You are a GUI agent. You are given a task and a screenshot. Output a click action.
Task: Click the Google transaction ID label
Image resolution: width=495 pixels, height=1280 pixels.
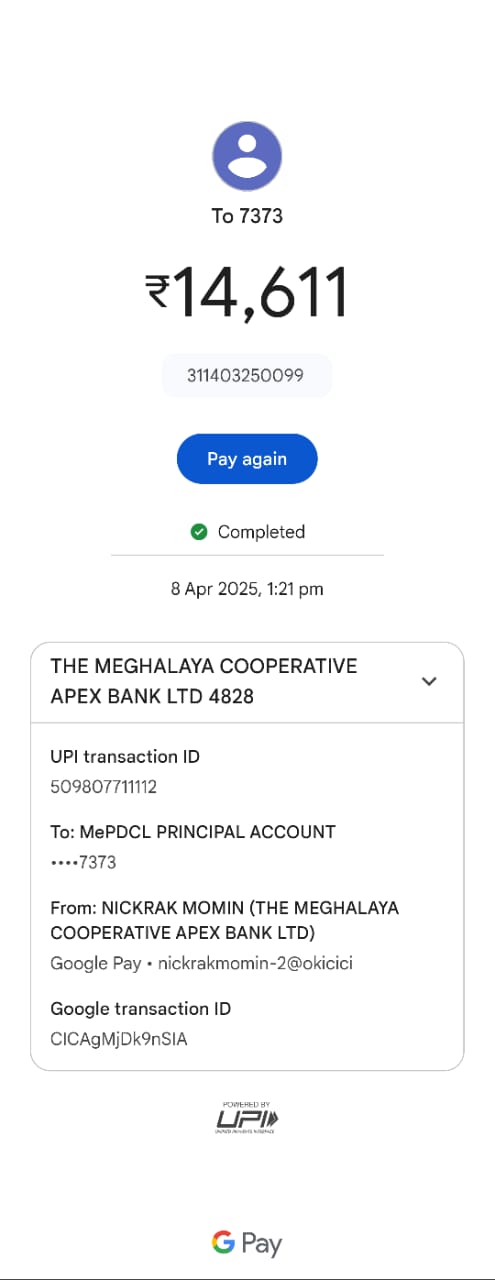point(141,1009)
